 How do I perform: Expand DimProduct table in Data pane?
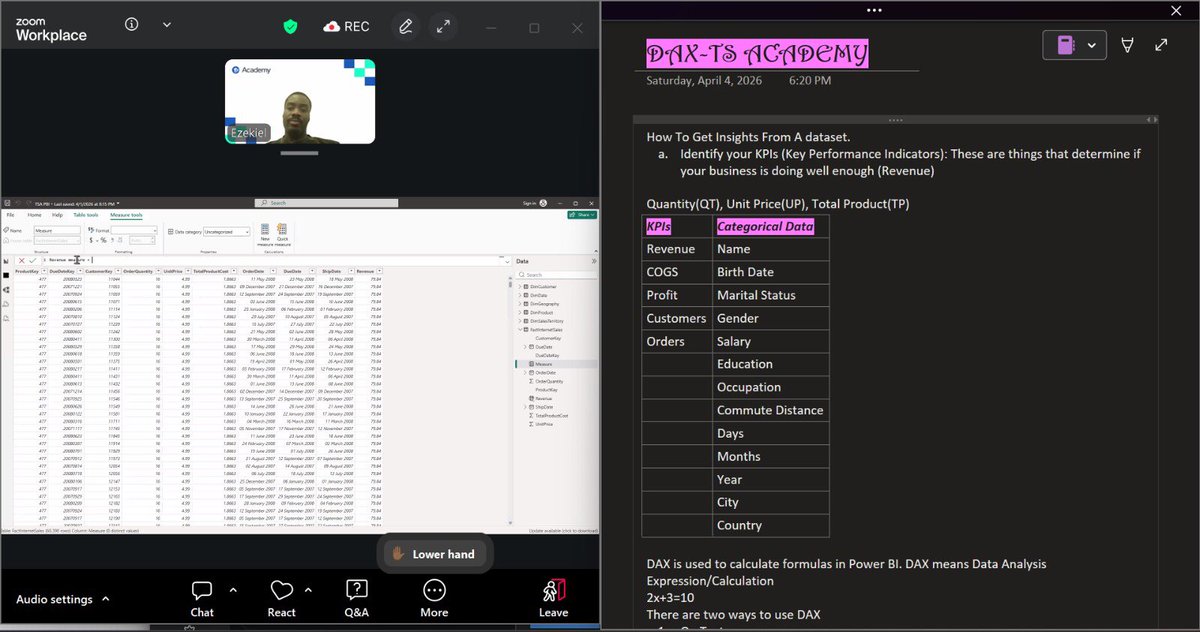pos(520,312)
